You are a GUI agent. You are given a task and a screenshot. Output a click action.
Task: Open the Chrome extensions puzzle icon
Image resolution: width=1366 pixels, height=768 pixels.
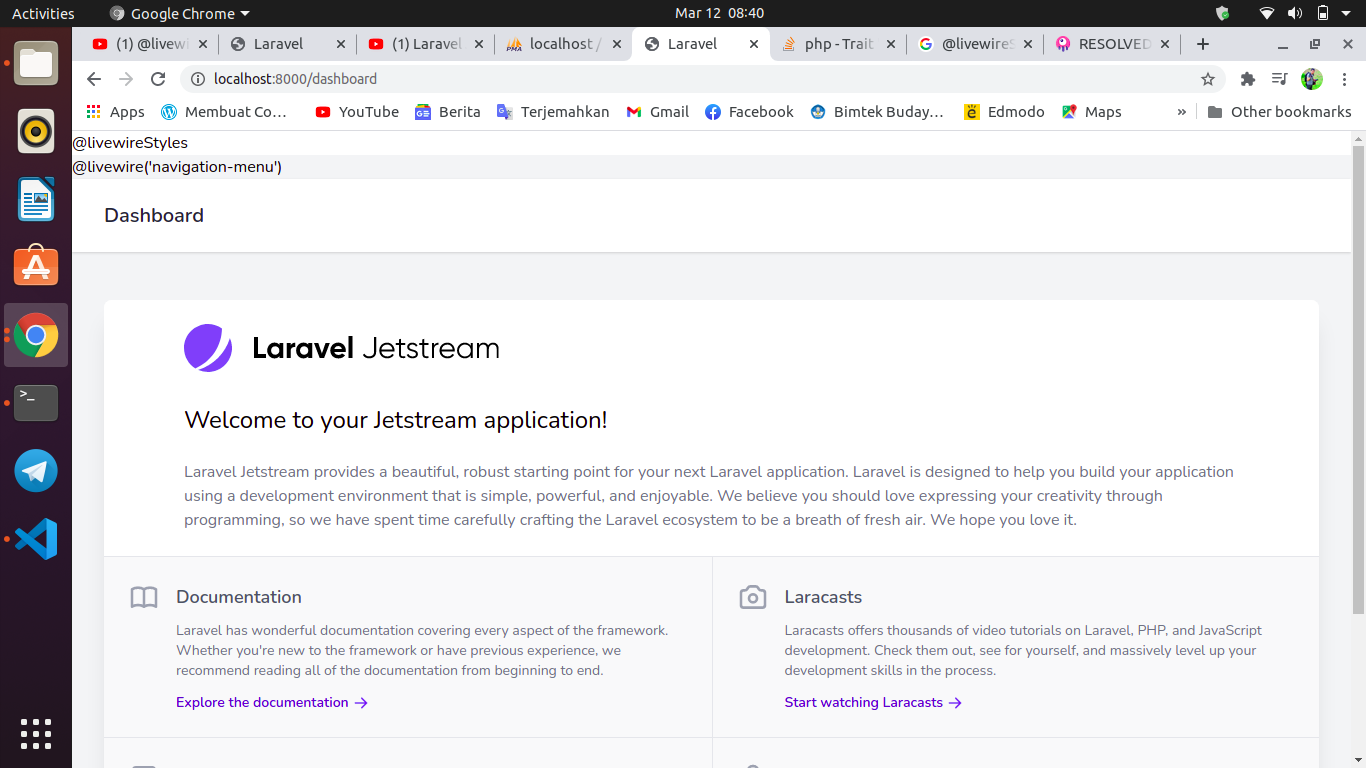click(1247, 79)
